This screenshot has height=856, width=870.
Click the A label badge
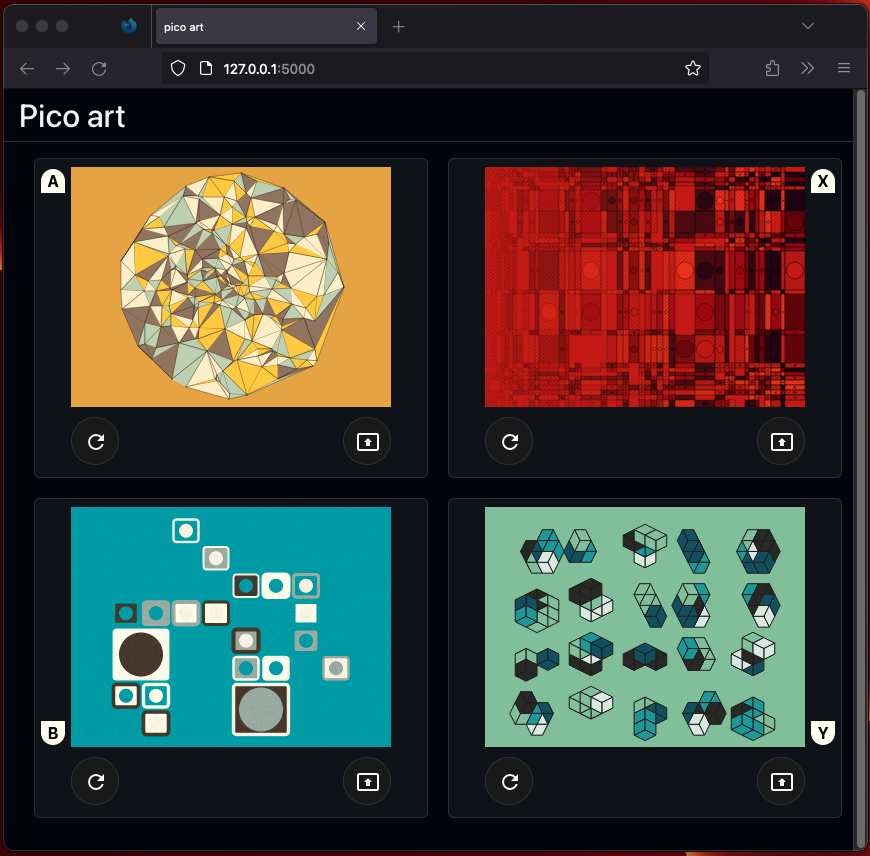click(53, 181)
